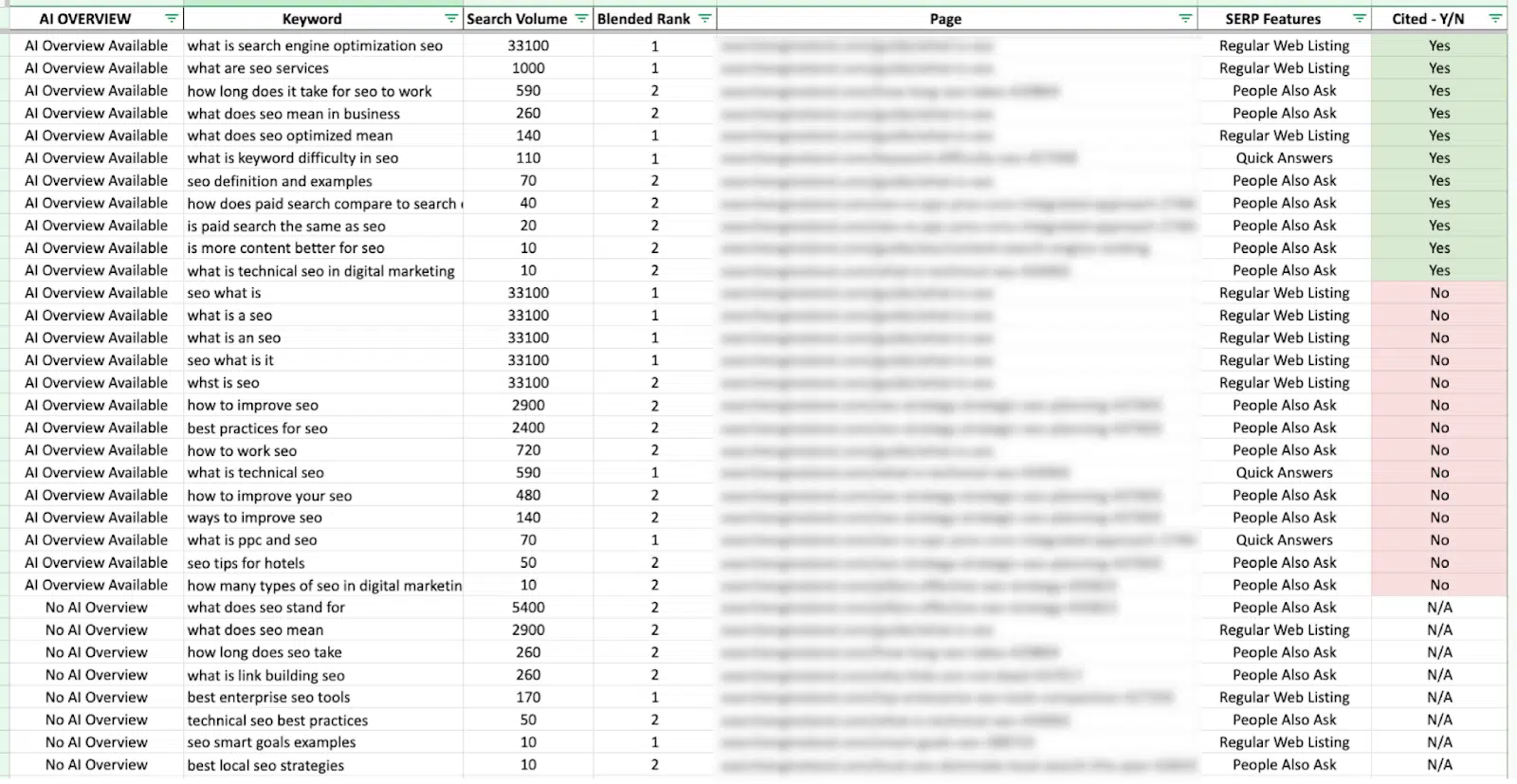Select cell 'is paid search the same as seo'
The image size is (1517, 784).
pos(323,226)
